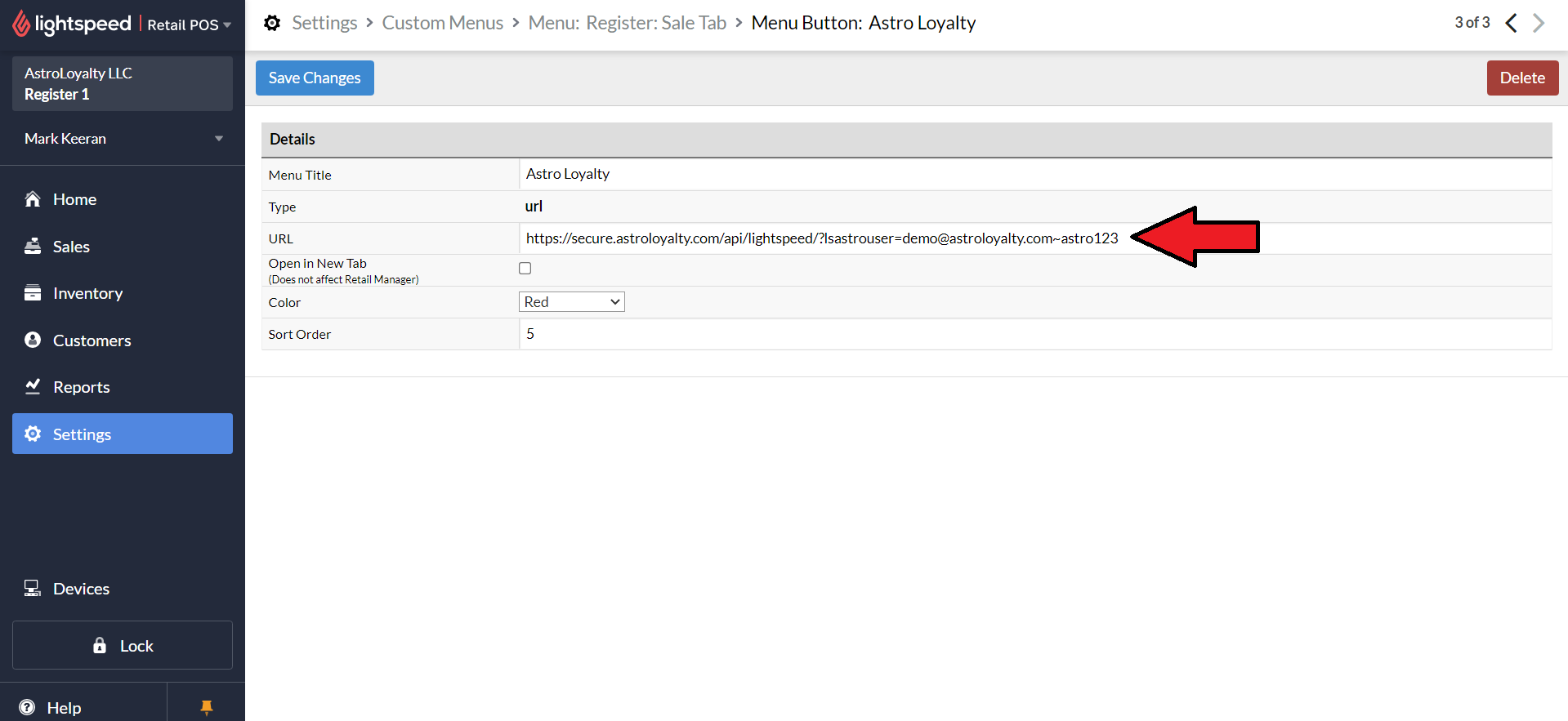Image resolution: width=1568 pixels, height=721 pixels.
Task: Edit the Menu Title field
Action: click(1035, 174)
